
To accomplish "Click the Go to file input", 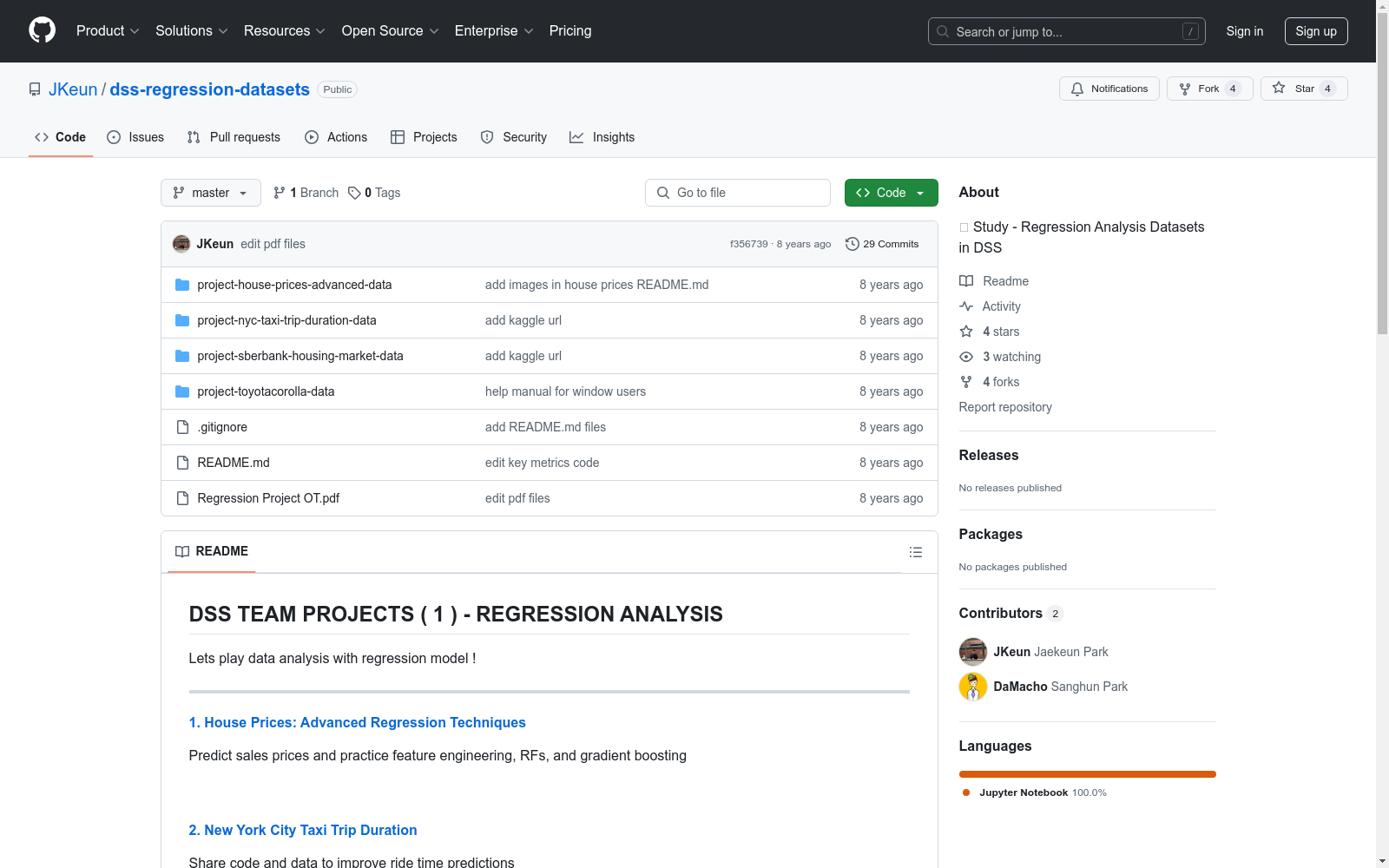I will click(738, 193).
